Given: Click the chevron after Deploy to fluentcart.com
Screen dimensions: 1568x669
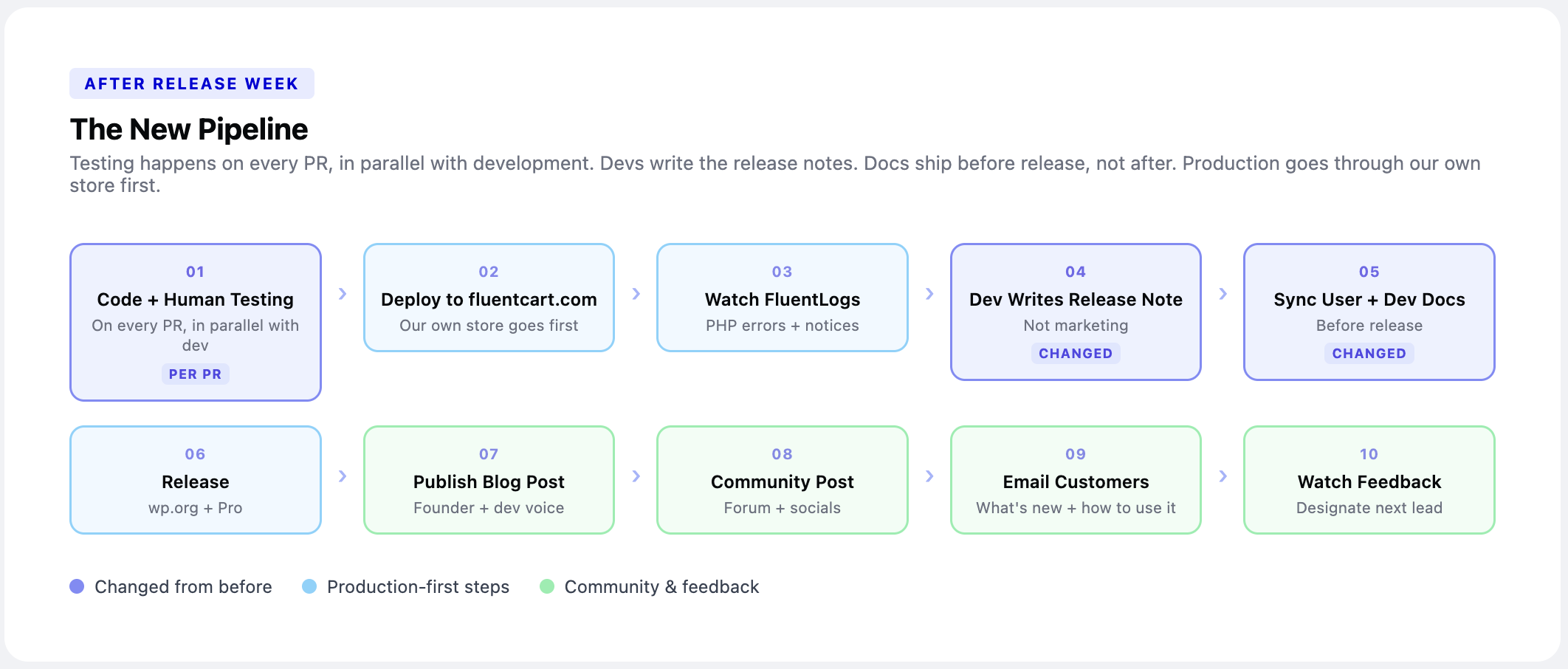Looking at the screenshot, I should [636, 294].
